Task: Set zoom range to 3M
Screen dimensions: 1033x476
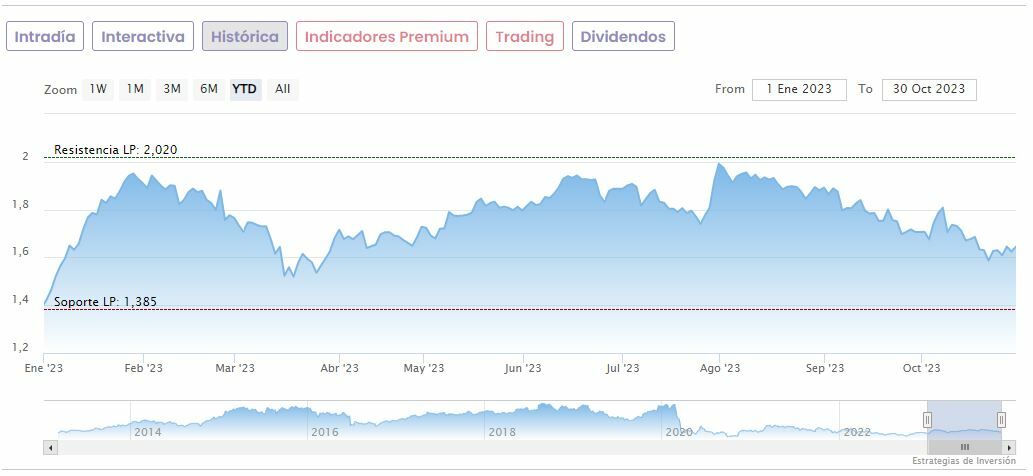Action: (172, 89)
